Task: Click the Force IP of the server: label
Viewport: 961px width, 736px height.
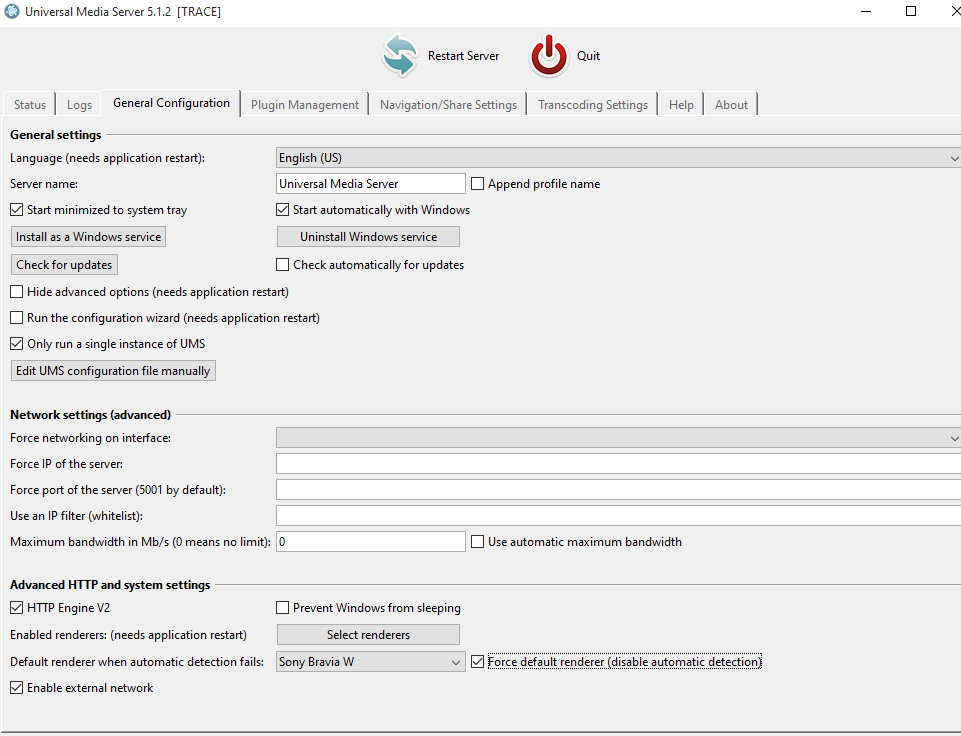Action: [66, 464]
